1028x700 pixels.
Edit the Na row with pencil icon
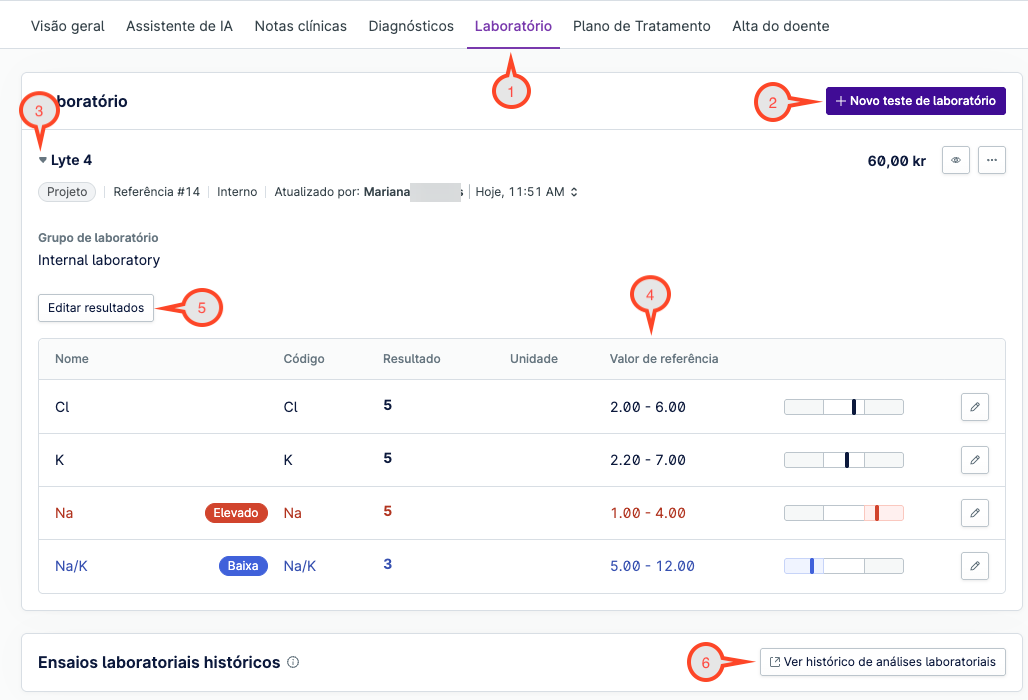coord(974,513)
